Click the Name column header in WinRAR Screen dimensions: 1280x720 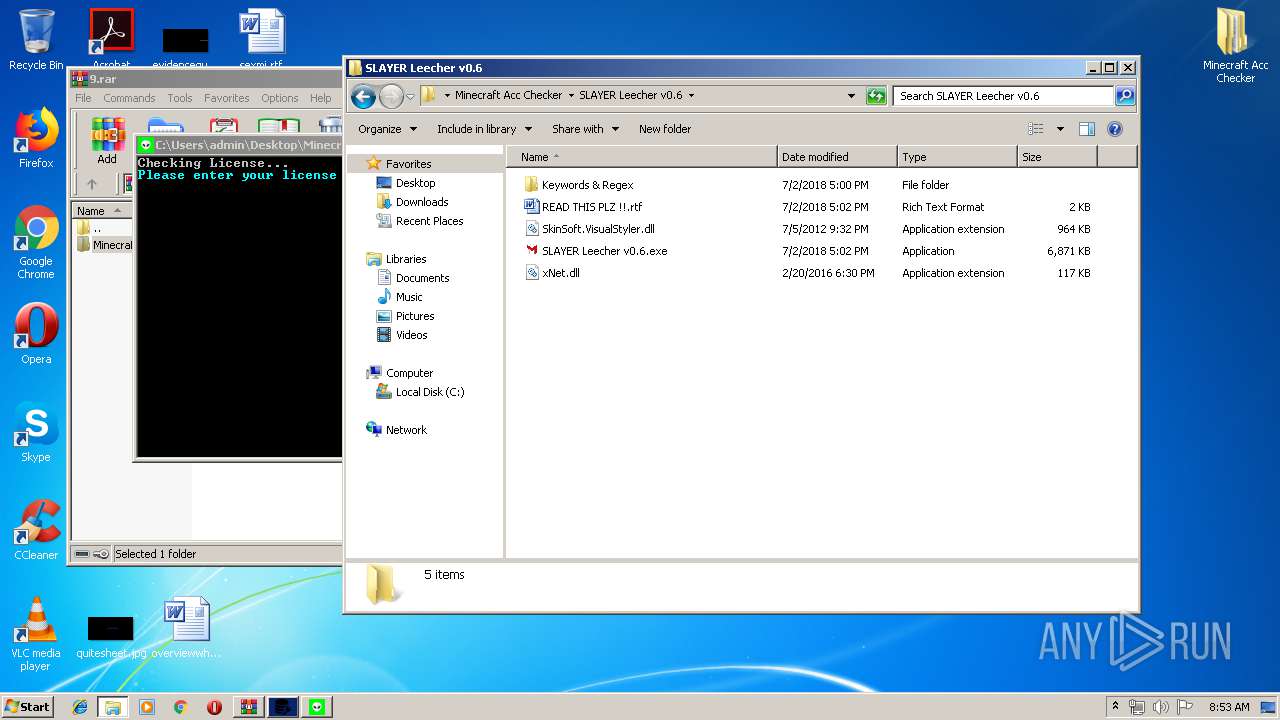(101, 210)
